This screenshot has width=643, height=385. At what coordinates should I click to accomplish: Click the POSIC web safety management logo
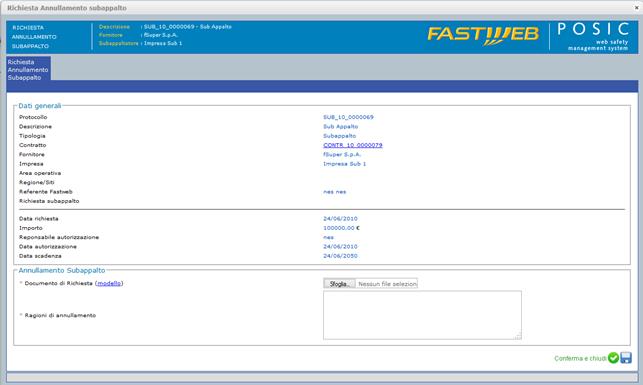(x=593, y=36)
